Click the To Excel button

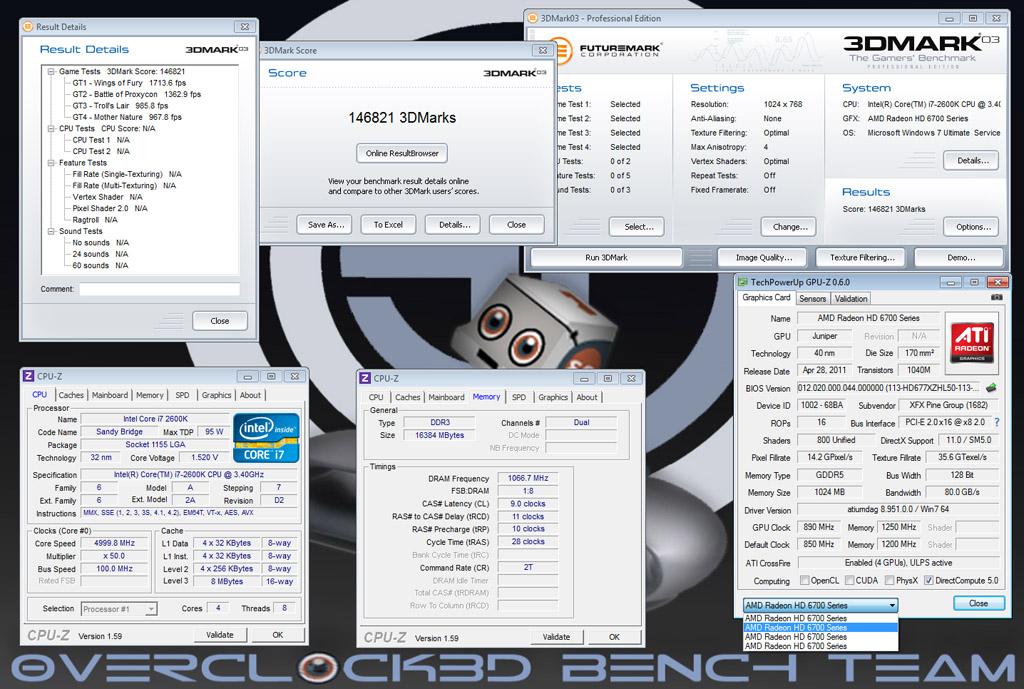coord(388,225)
